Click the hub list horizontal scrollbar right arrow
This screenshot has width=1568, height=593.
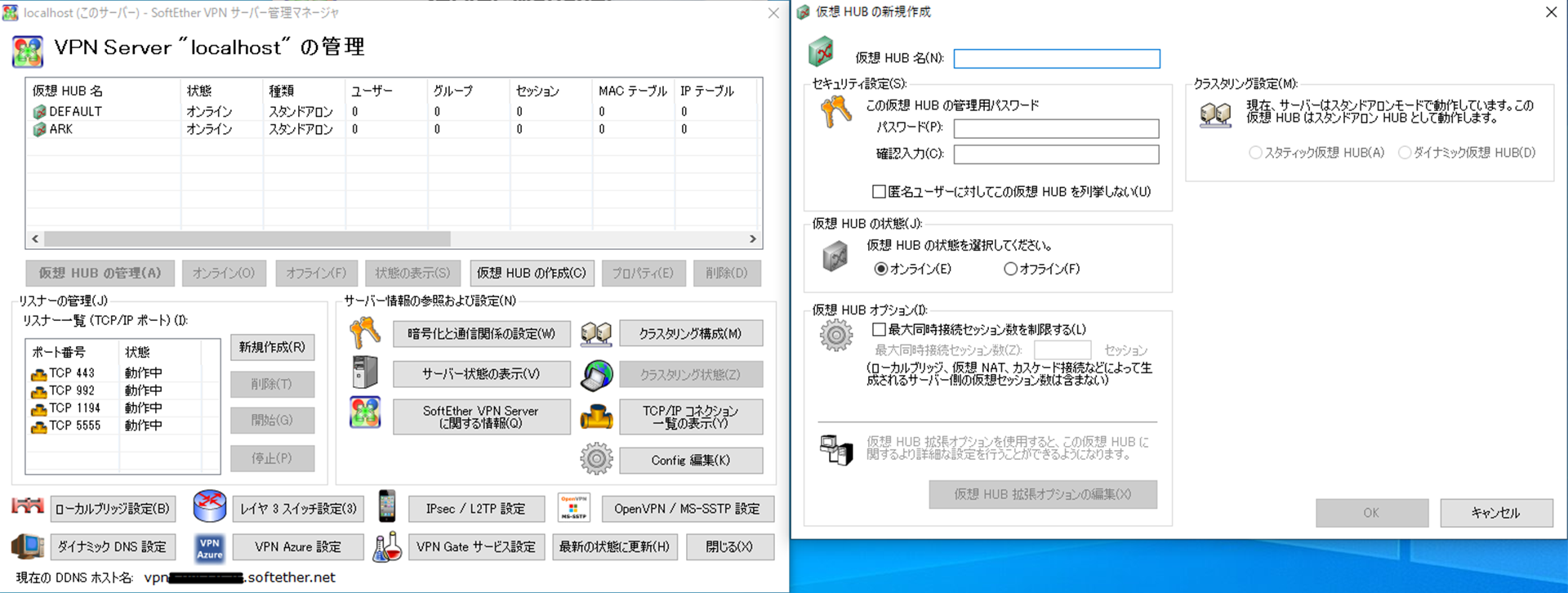[x=753, y=239]
